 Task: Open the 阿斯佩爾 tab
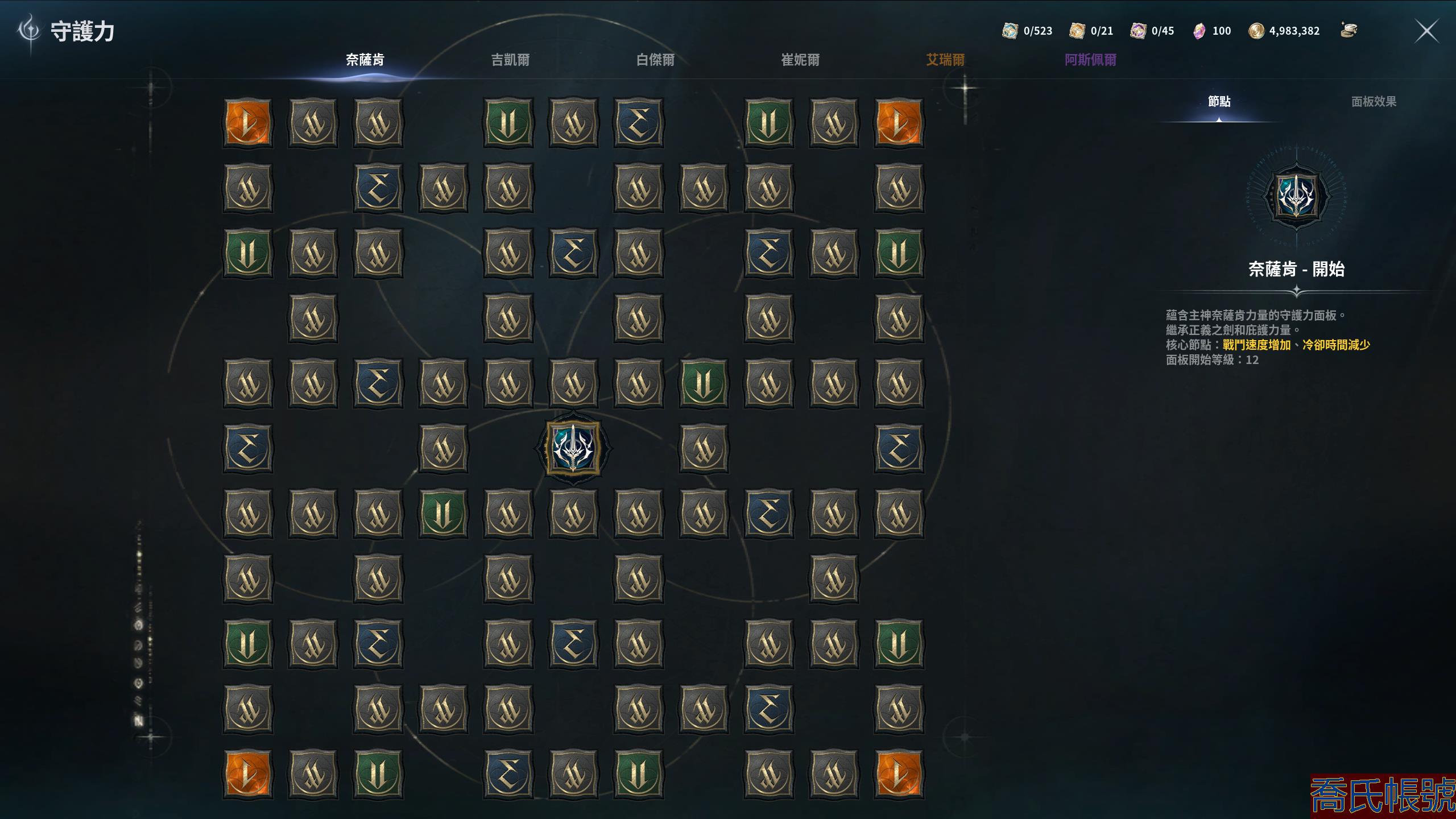pos(1090,60)
